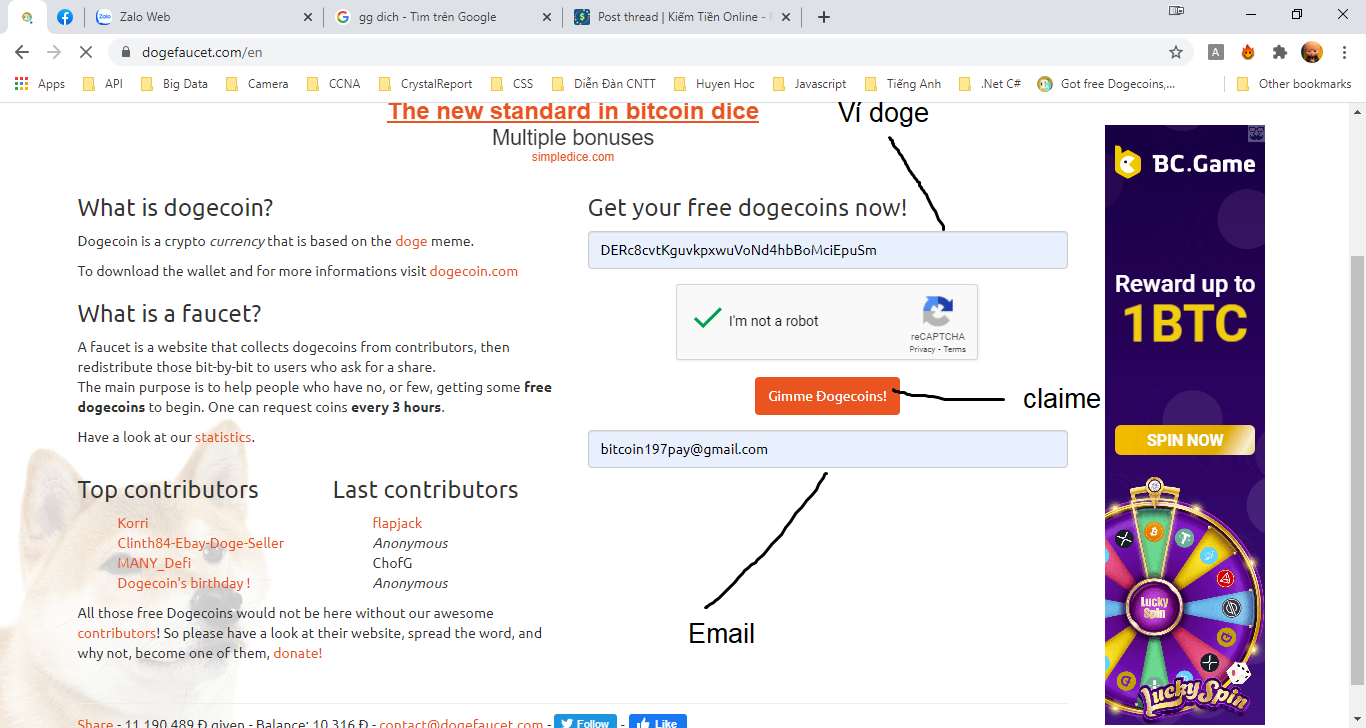Click the reCAPTCHA logo
This screenshot has height=728, width=1366.
pyautogui.click(x=937, y=312)
